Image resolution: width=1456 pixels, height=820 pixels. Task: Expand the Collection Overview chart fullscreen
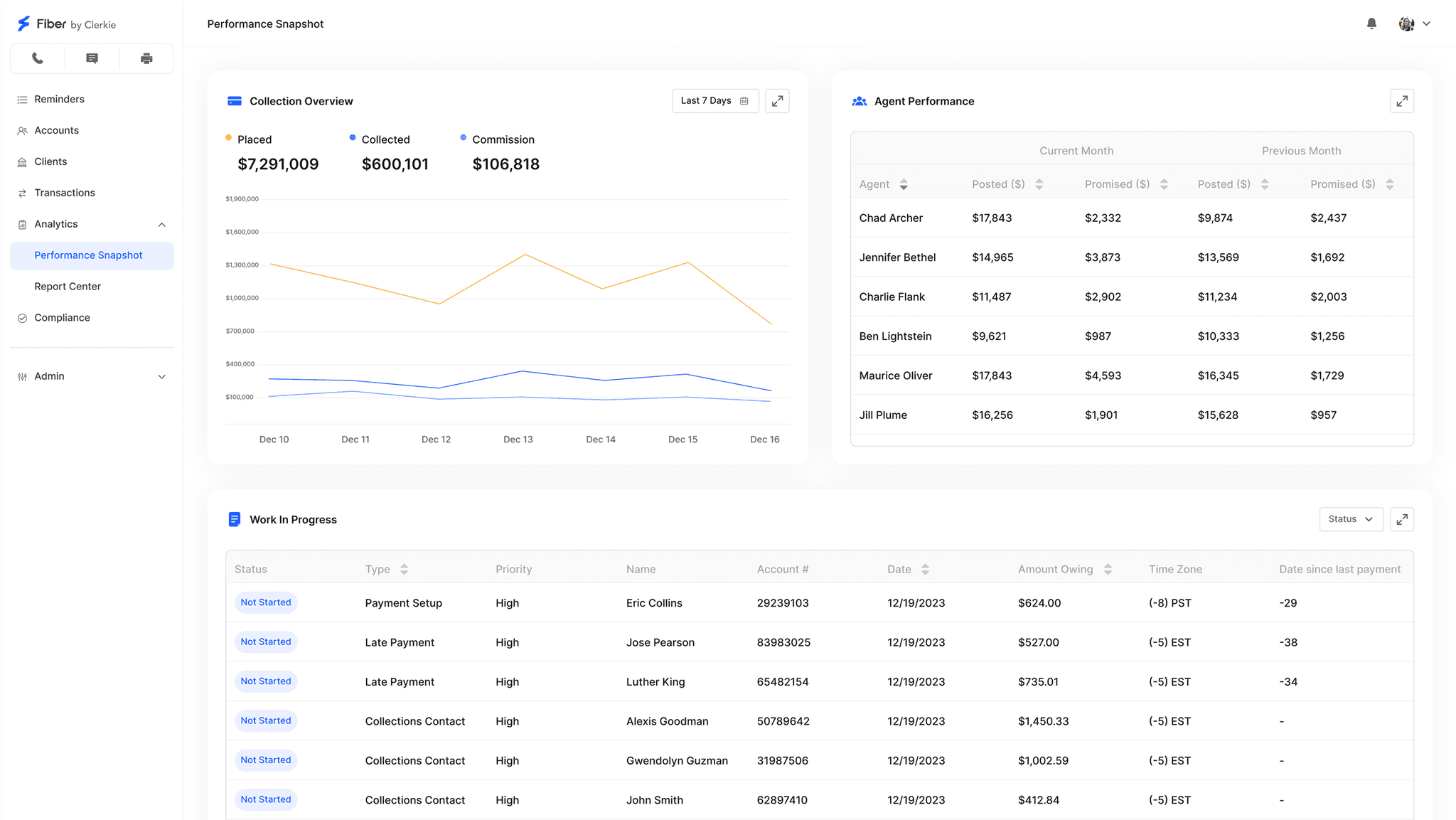pyautogui.click(x=777, y=101)
